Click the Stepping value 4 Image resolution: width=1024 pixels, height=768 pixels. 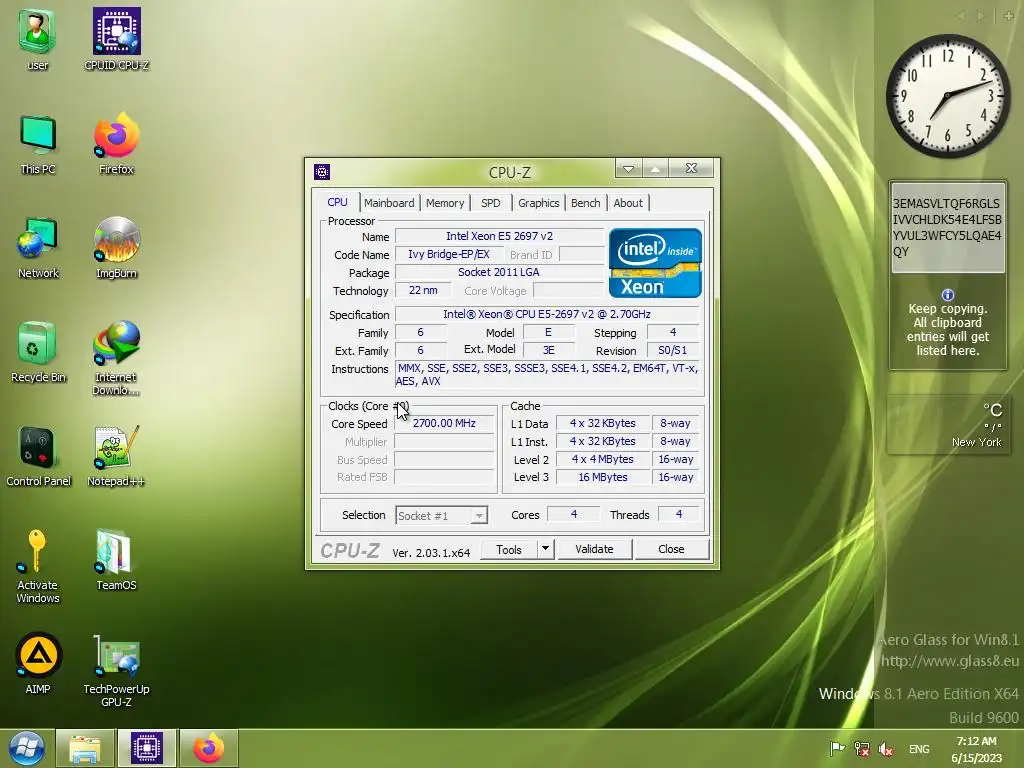673,332
